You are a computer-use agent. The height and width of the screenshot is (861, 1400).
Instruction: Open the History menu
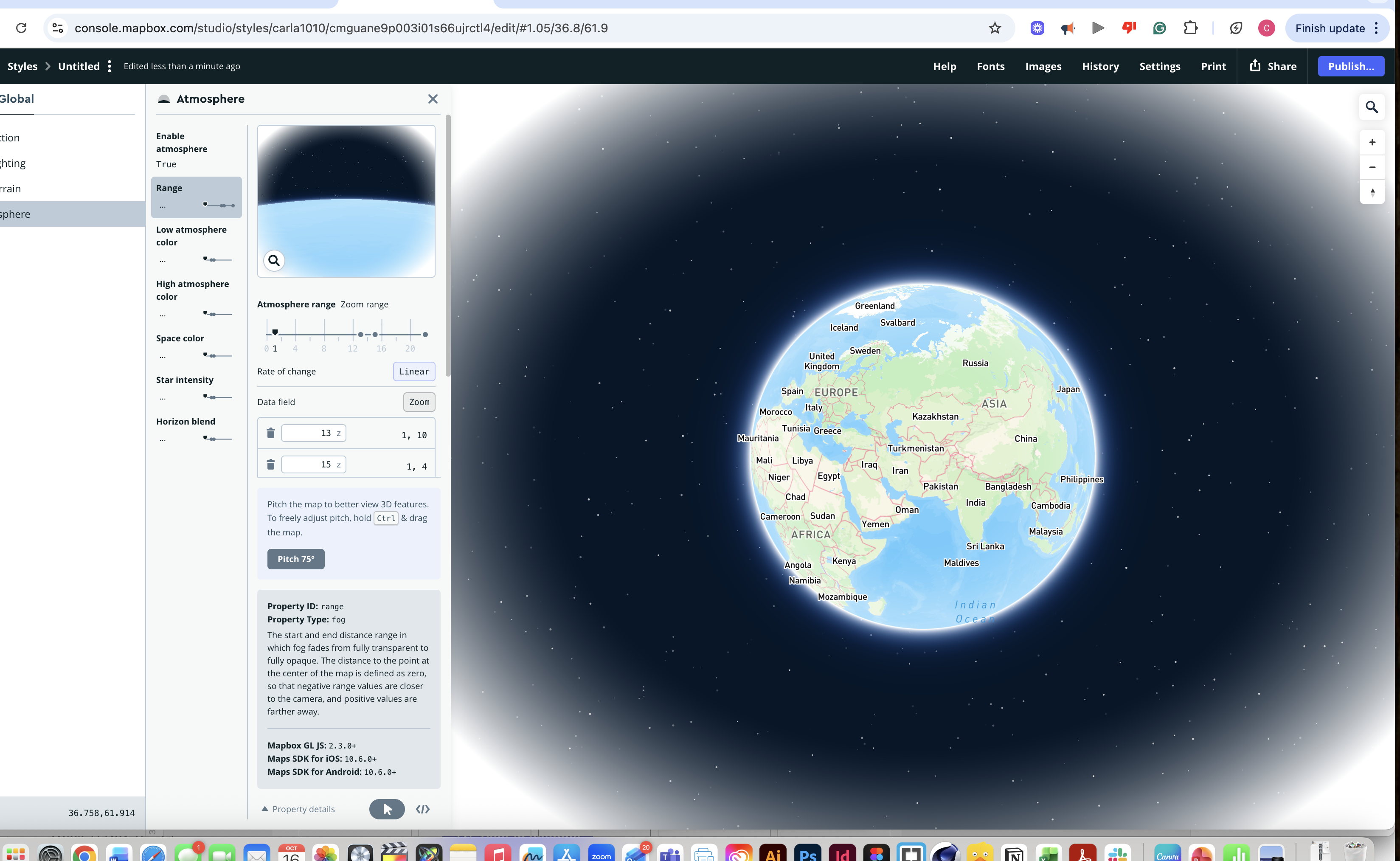tap(1099, 66)
